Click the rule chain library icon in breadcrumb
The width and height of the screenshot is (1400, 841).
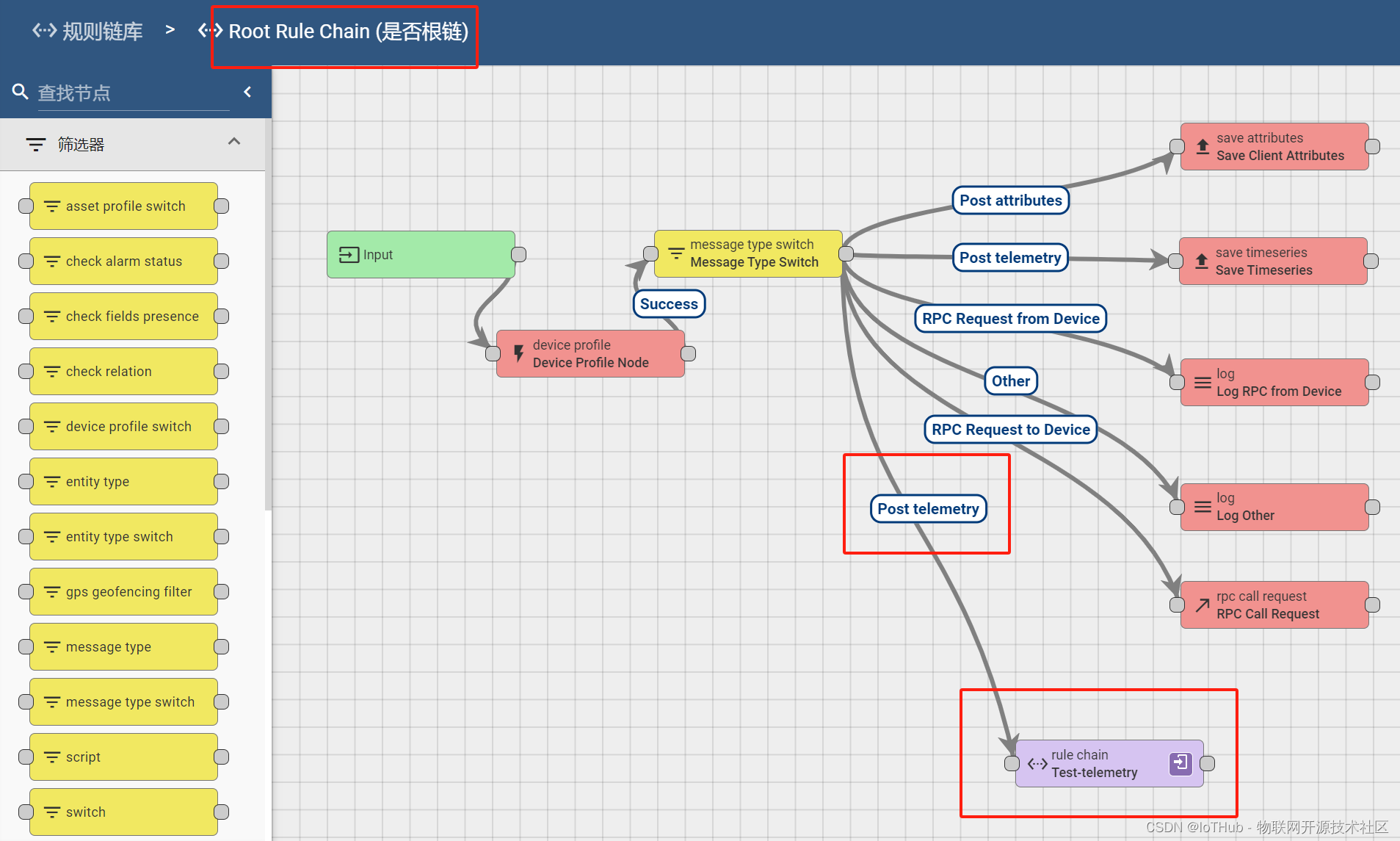click(44, 31)
